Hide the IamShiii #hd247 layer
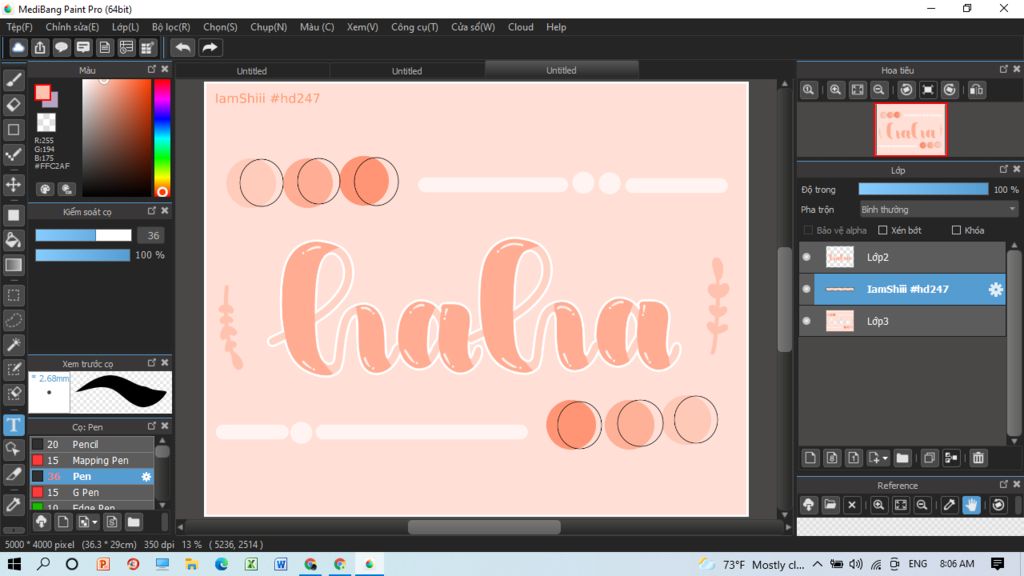The height and width of the screenshot is (576, 1024). pyautogui.click(x=807, y=289)
